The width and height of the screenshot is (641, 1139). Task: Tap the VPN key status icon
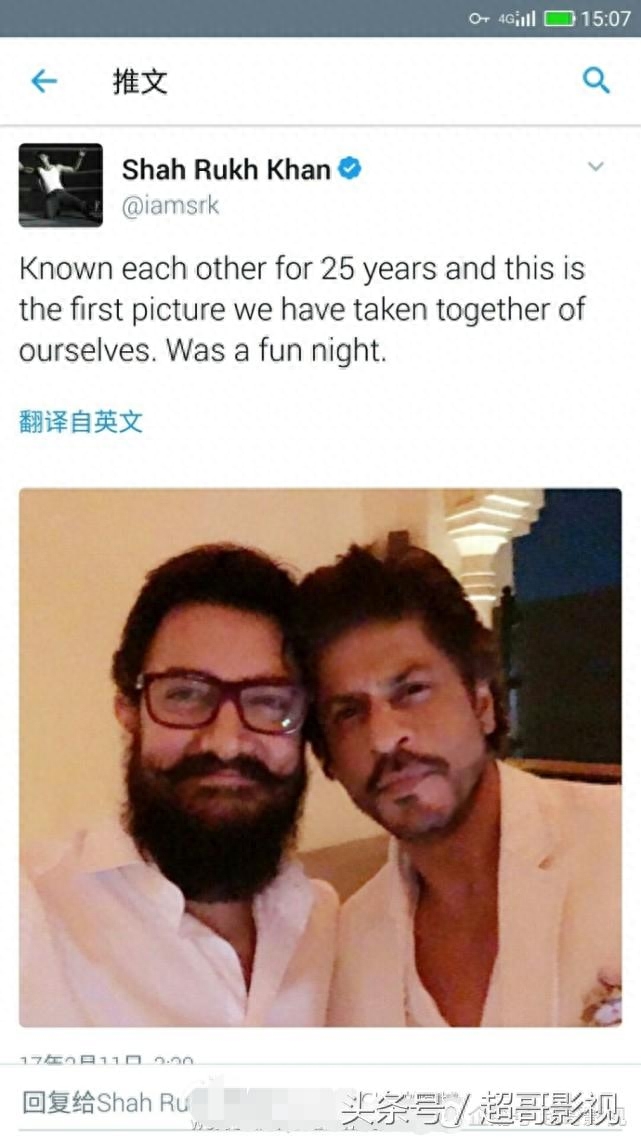click(x=479, y=18)
